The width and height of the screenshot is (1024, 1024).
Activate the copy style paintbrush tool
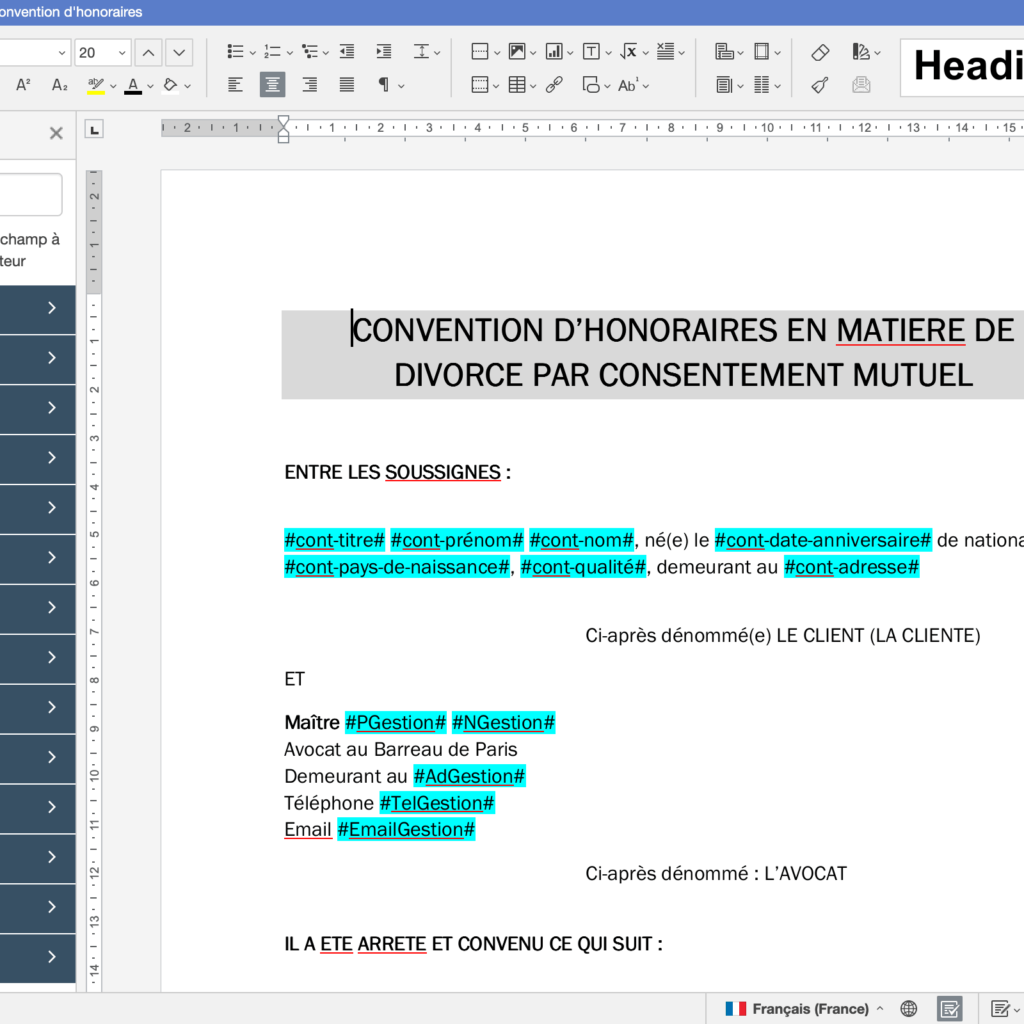[818, 85]
